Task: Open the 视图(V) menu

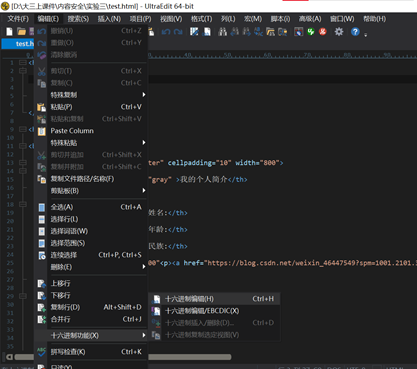Action: pos(171,19)
